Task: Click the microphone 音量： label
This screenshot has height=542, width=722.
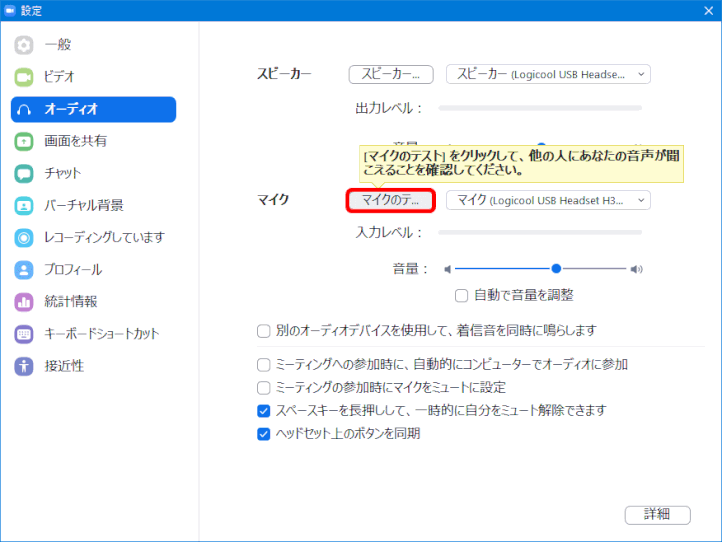Action: [410, 269]
